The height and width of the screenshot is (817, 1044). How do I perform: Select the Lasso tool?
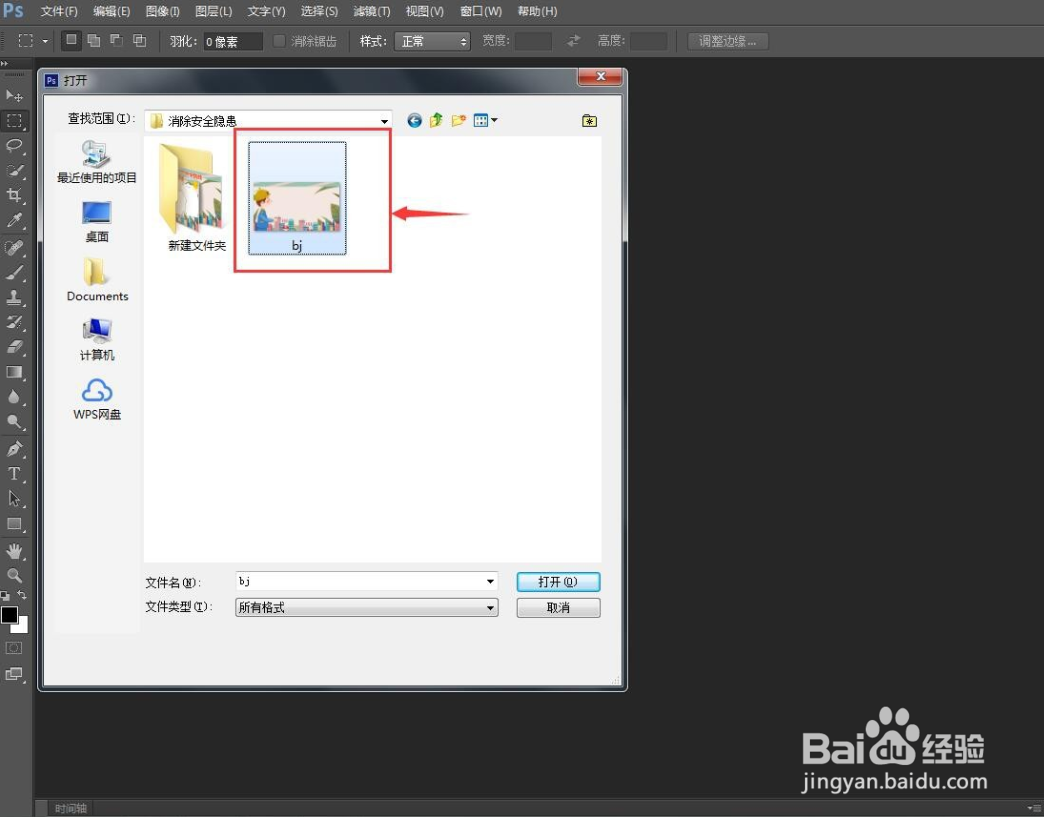click(14, 145)
